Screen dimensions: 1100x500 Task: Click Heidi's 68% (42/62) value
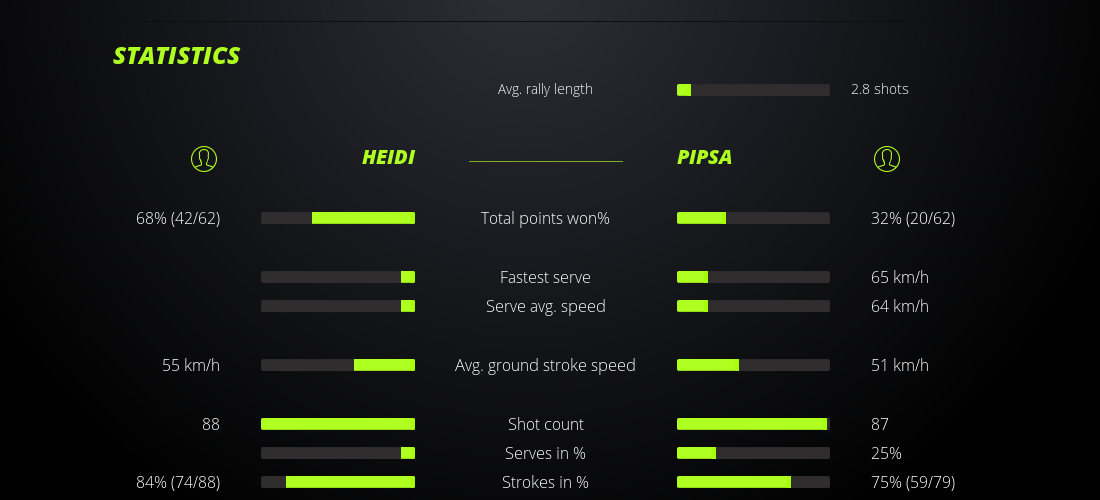[178, 218]
